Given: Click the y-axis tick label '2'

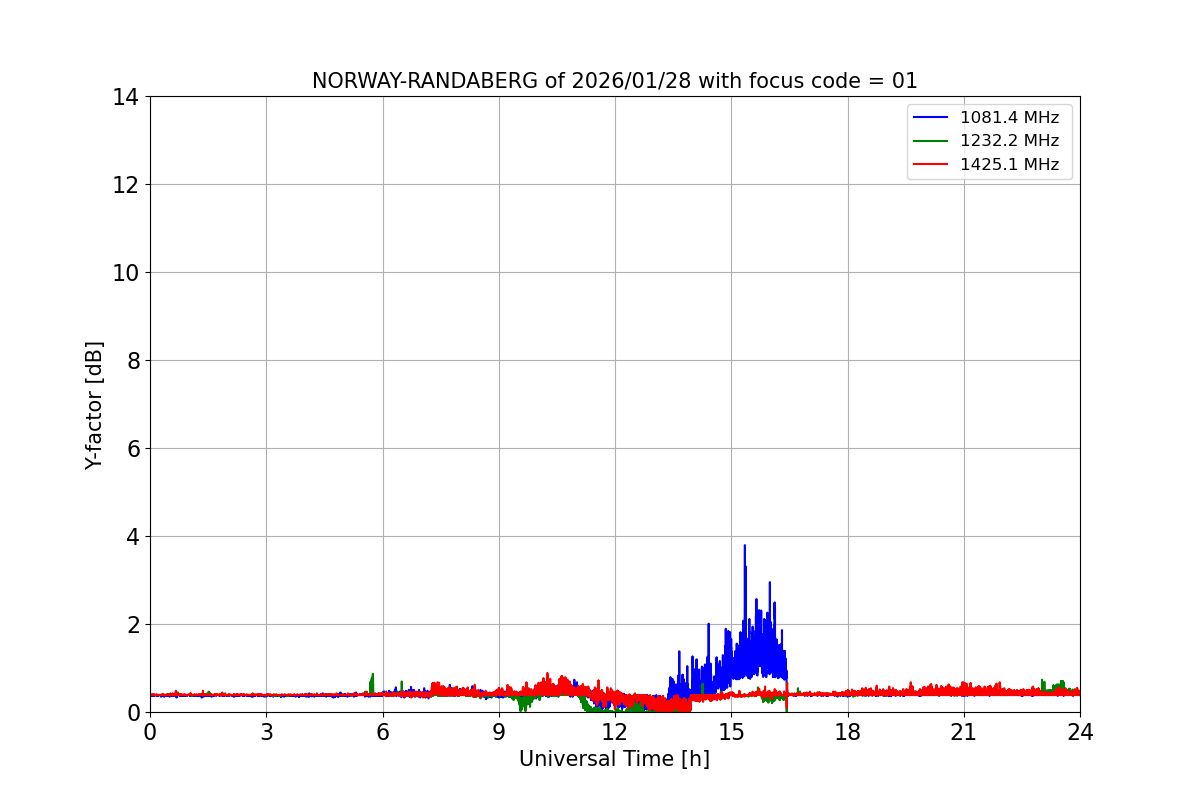Looking at the screenshot, I should (132, 625).
